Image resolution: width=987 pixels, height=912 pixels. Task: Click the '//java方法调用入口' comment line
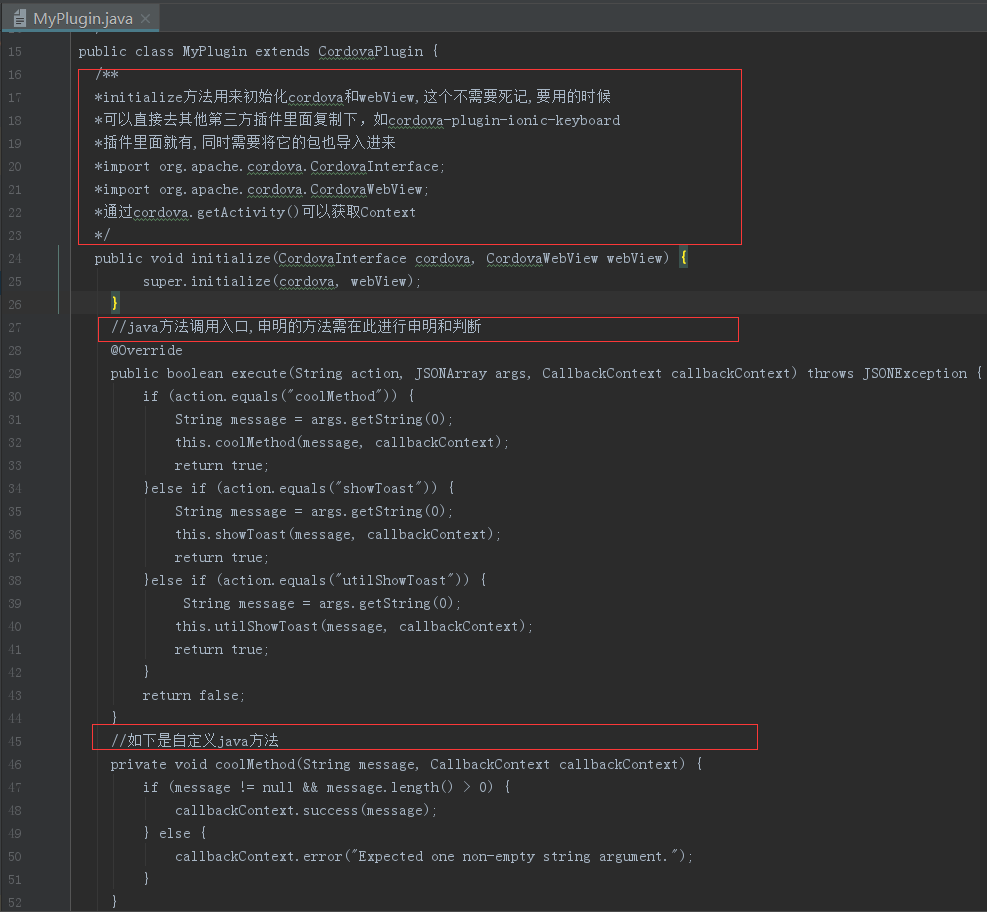pos(296,327)
